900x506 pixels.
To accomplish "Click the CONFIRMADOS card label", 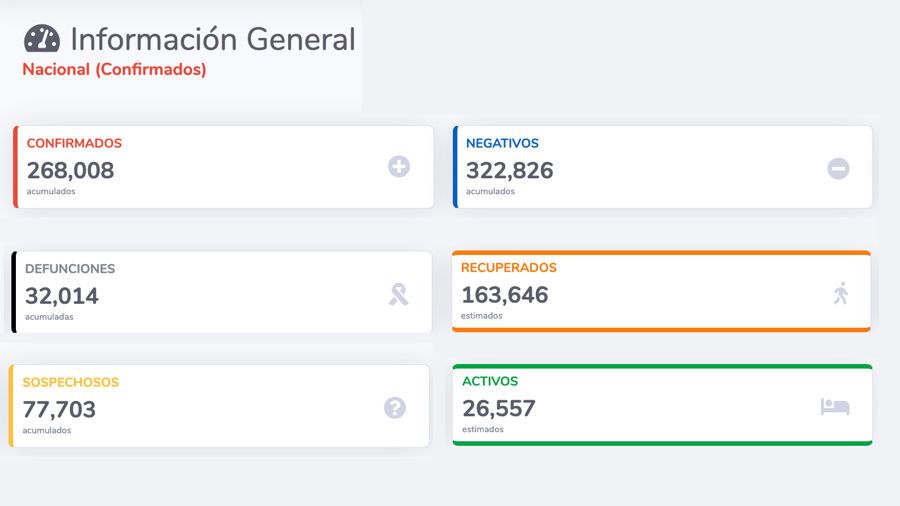I will (x=74, y=143).
